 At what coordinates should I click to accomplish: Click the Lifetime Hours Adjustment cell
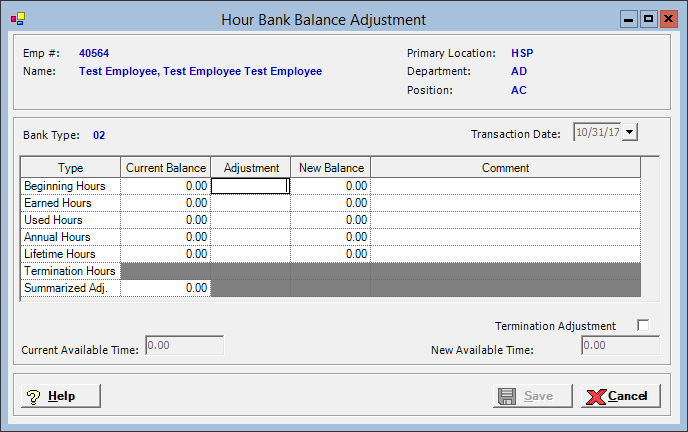pos(251,254)
